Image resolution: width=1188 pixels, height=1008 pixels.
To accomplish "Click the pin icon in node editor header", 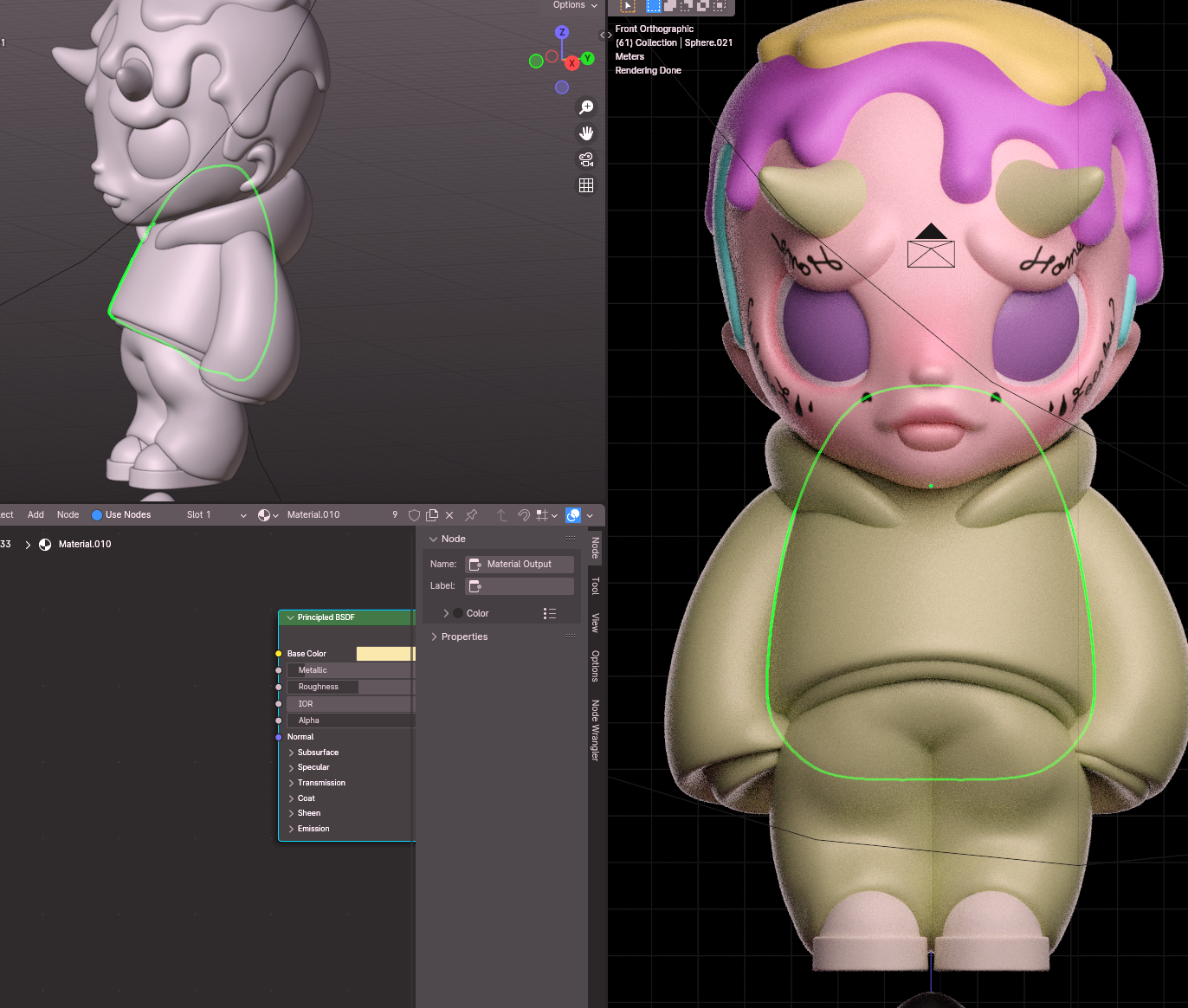I will click(x=471, y=515).
